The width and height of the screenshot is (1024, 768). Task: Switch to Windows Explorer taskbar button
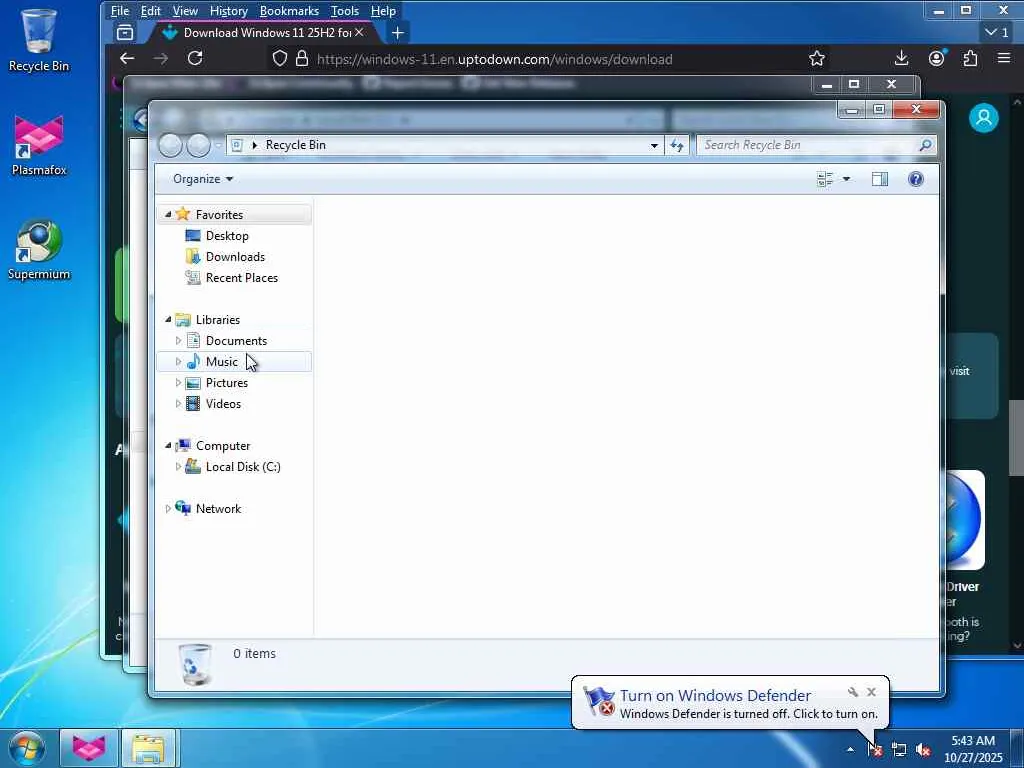148,748
